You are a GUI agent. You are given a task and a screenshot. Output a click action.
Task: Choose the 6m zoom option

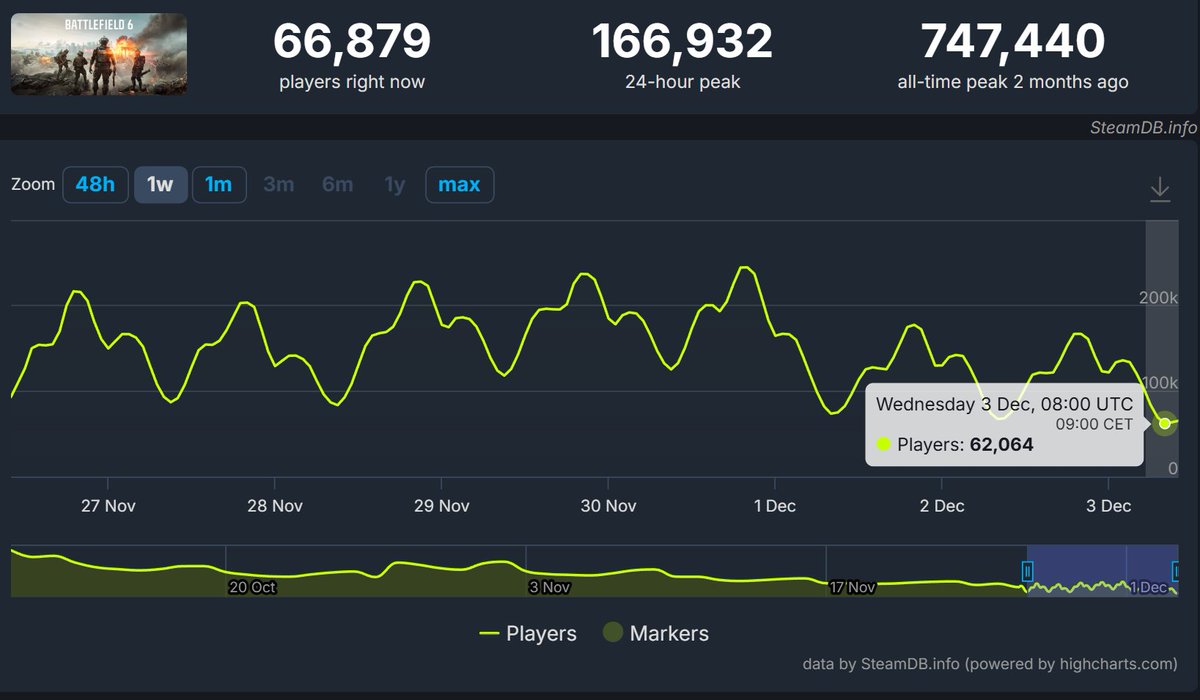[338, 185]
